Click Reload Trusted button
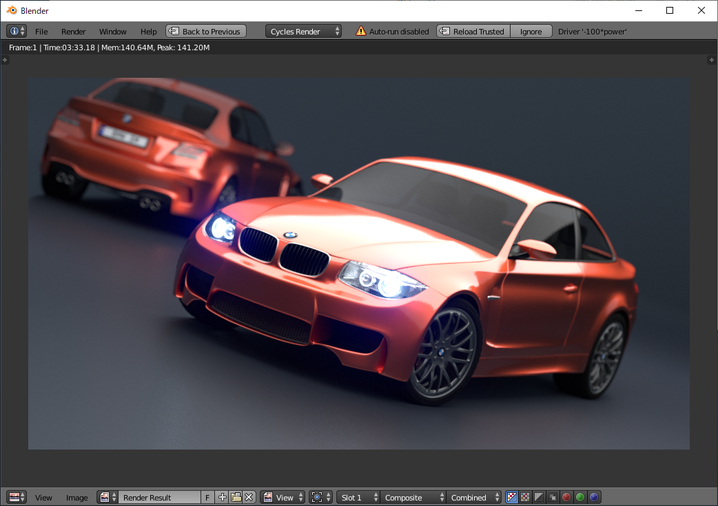Viewport: 718px width, 506px height. click(x=473, y=31)
